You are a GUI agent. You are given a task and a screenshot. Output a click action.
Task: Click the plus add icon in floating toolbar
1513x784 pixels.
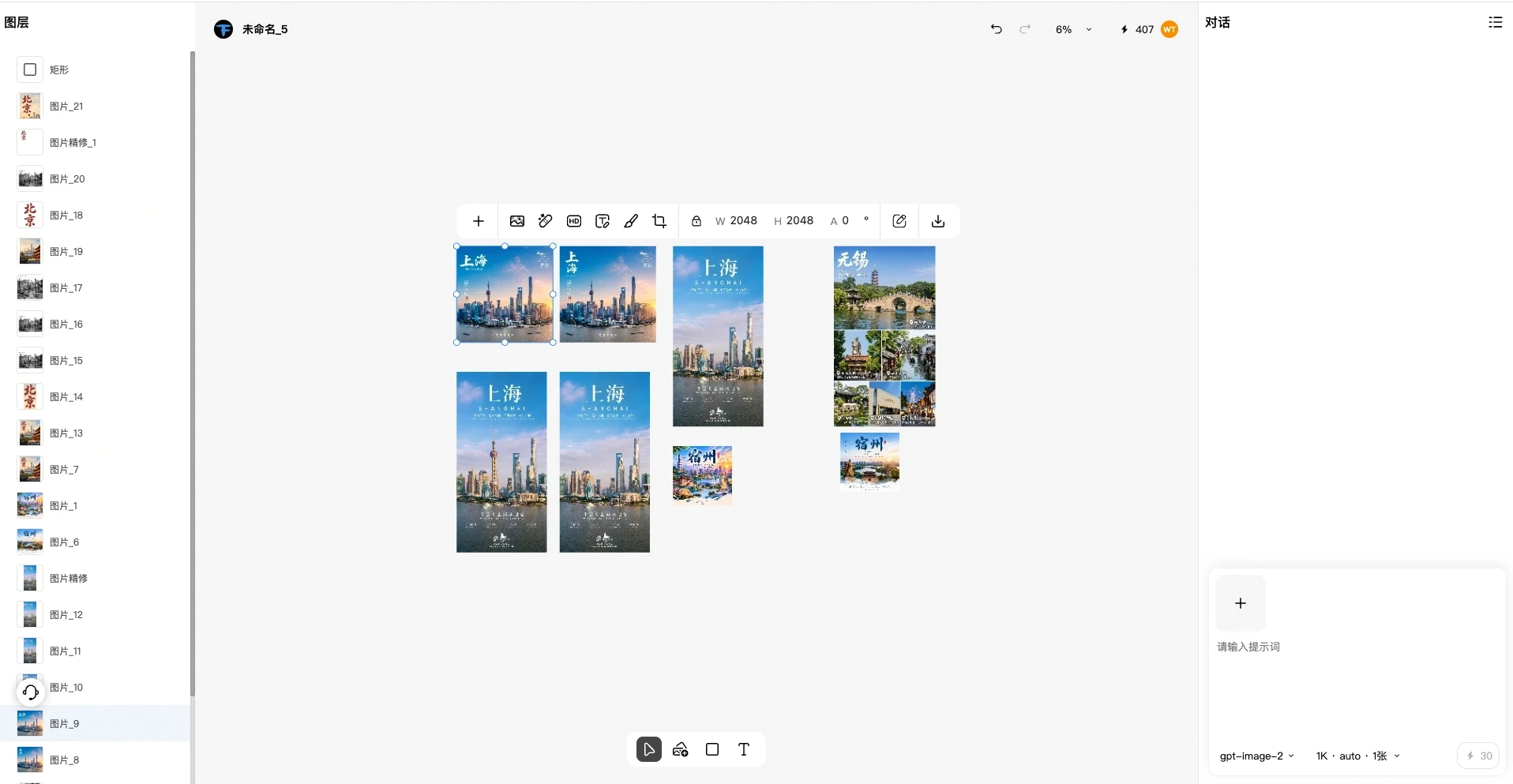(x=478, y=221)
